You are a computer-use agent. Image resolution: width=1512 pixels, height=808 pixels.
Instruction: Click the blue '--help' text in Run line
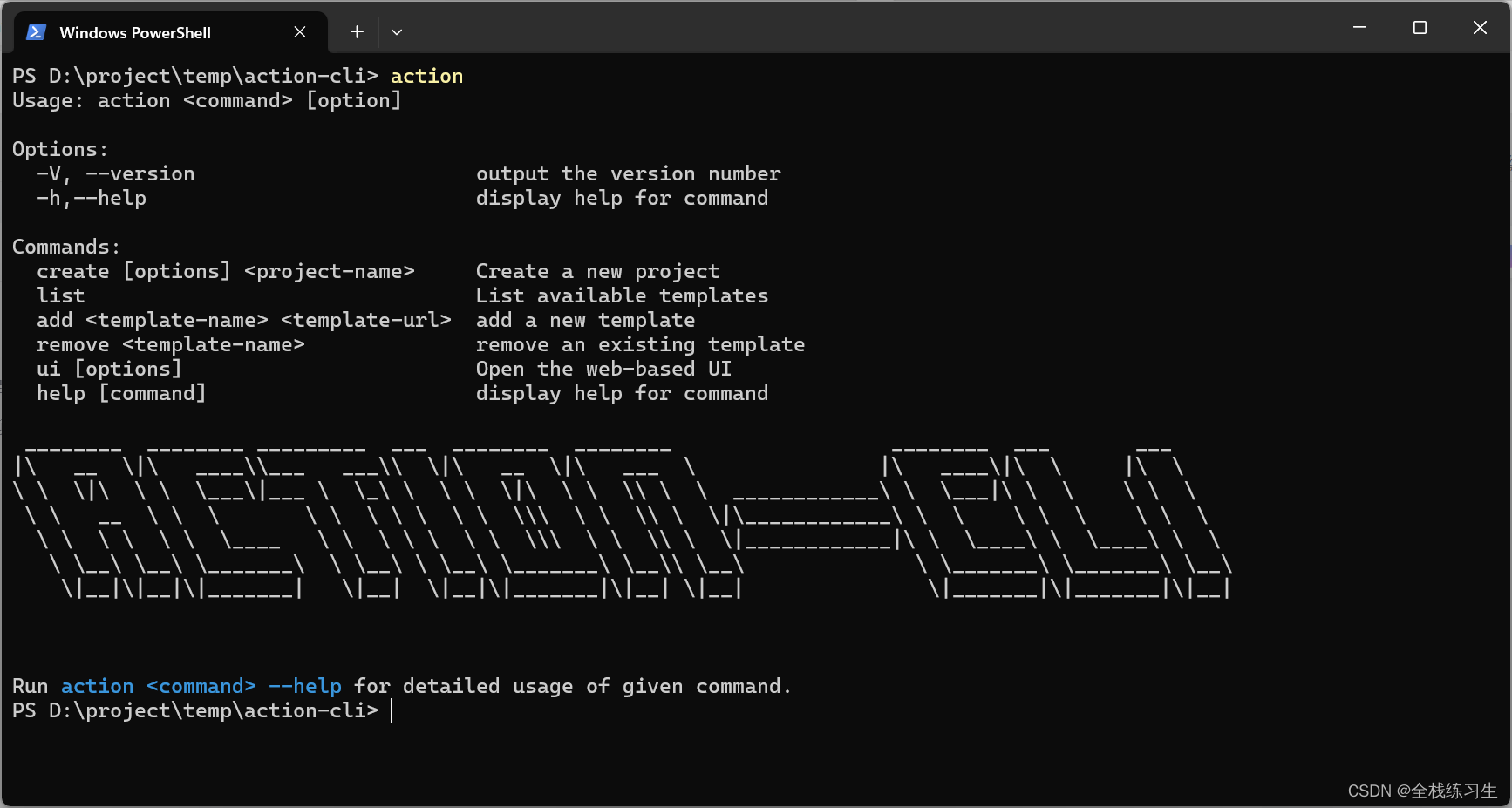click(305, 687)
